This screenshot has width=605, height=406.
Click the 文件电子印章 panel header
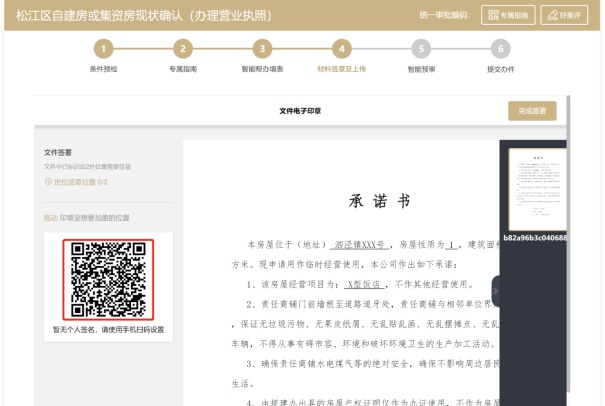(x=300, y=111)
